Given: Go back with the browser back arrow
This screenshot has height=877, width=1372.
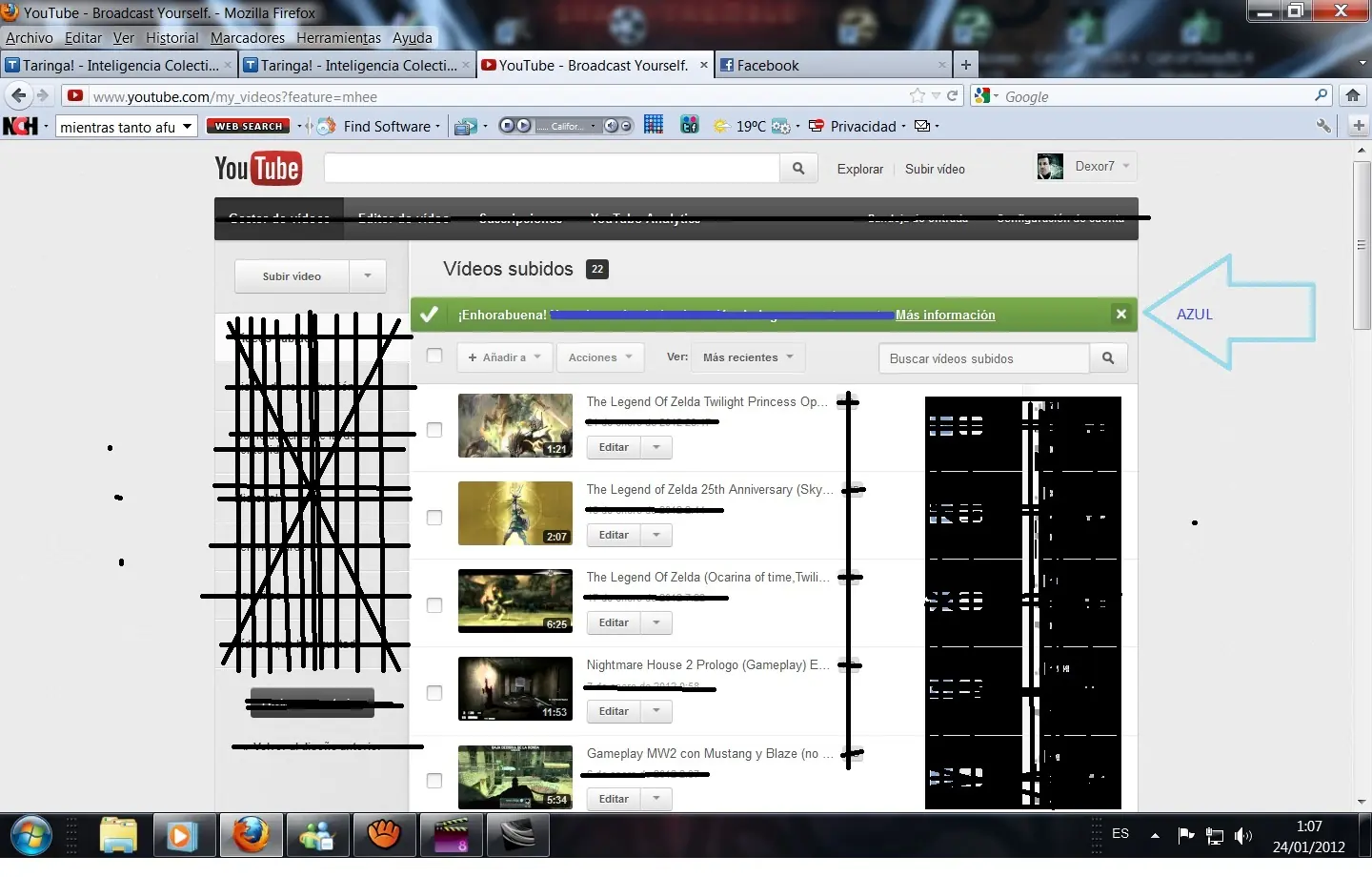Looking at the screenshot, I should 18,96.
